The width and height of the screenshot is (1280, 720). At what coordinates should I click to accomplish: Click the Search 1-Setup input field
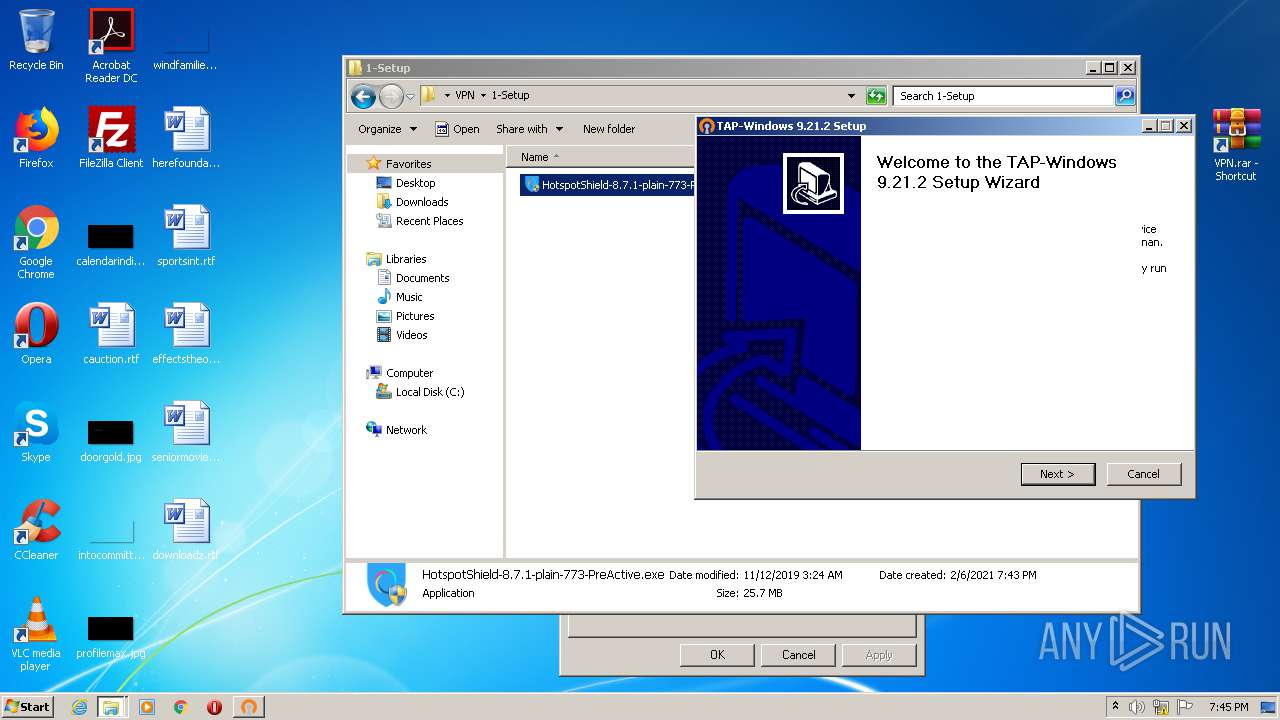tap(1003, 96)
